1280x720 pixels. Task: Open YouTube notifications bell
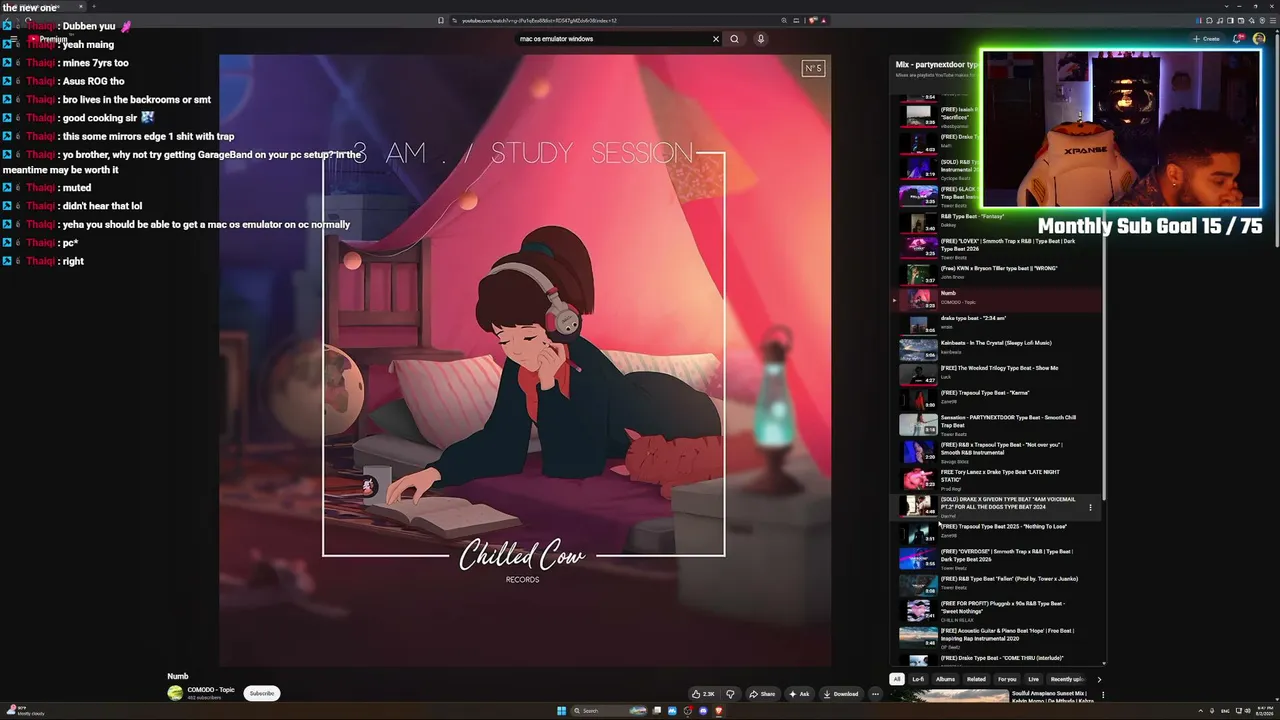(1237, 39)
